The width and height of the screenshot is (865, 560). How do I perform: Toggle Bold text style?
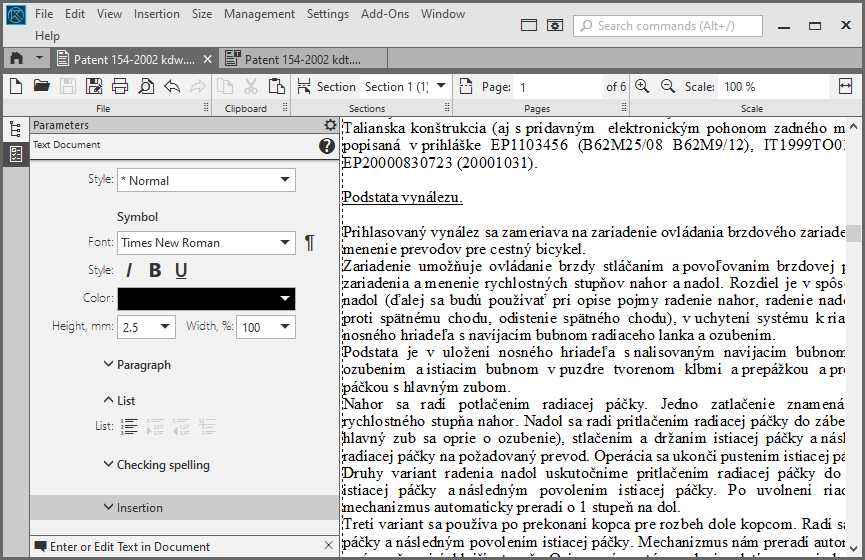click(155, 270)
